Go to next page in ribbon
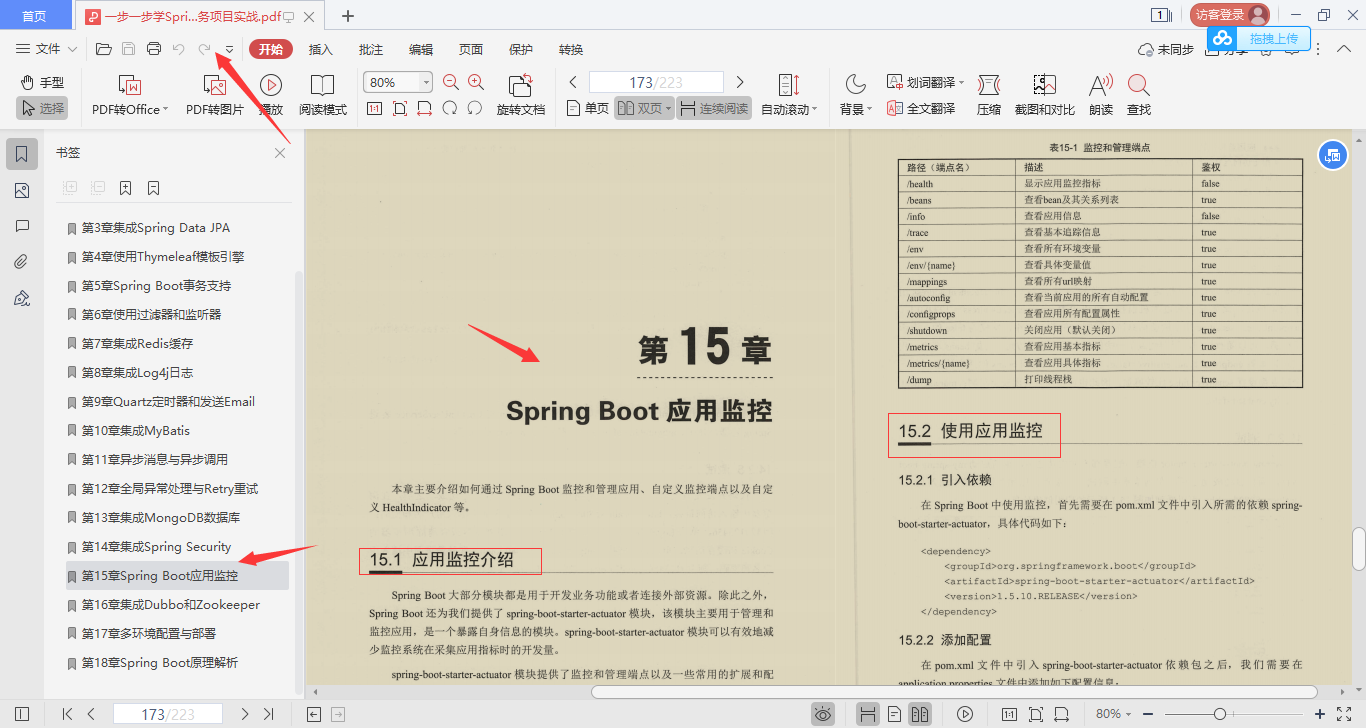 point(740,82)
